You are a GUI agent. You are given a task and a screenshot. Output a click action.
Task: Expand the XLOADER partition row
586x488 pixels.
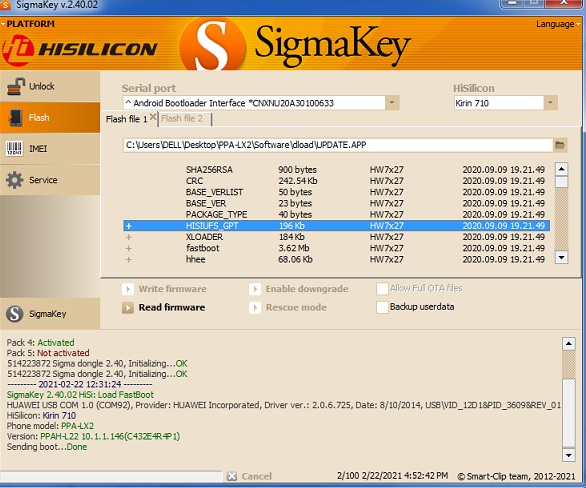click(129, 237)
